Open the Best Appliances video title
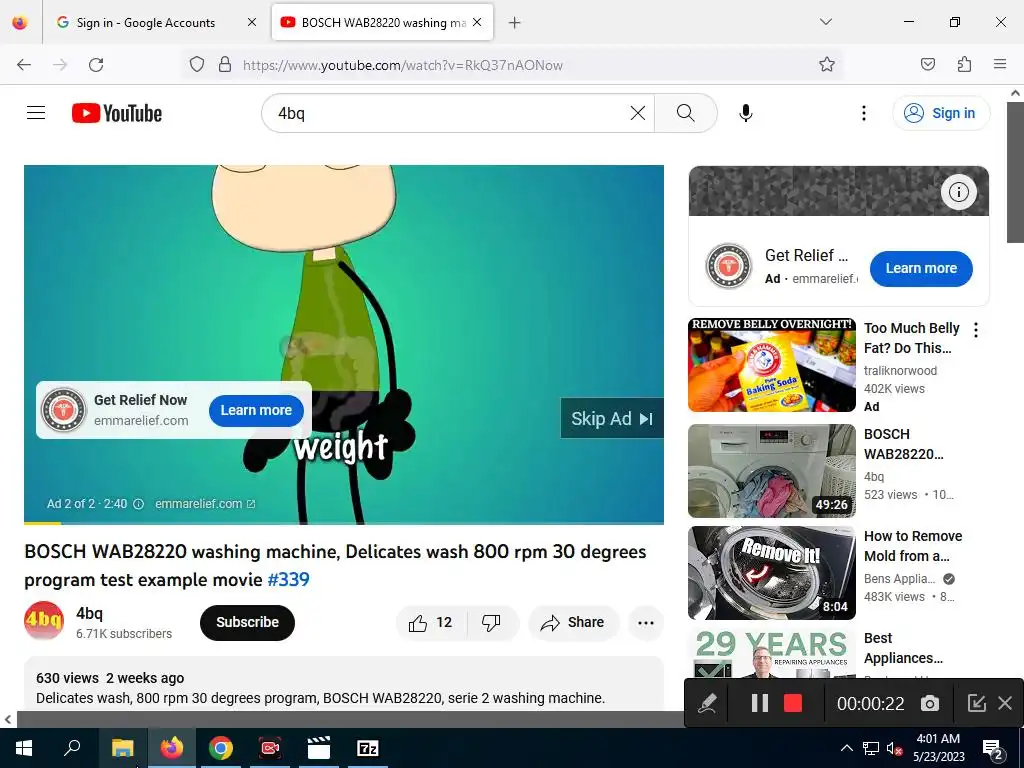The image size is (1024, 768). [903, 648]
